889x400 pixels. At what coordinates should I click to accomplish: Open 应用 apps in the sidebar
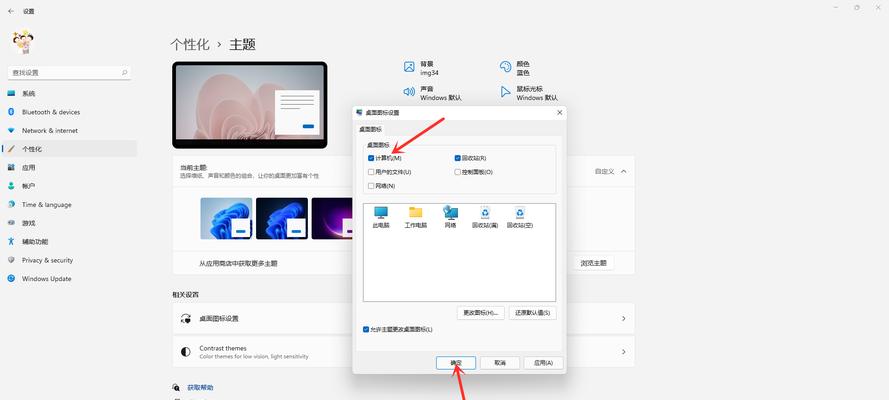(69, 168)
